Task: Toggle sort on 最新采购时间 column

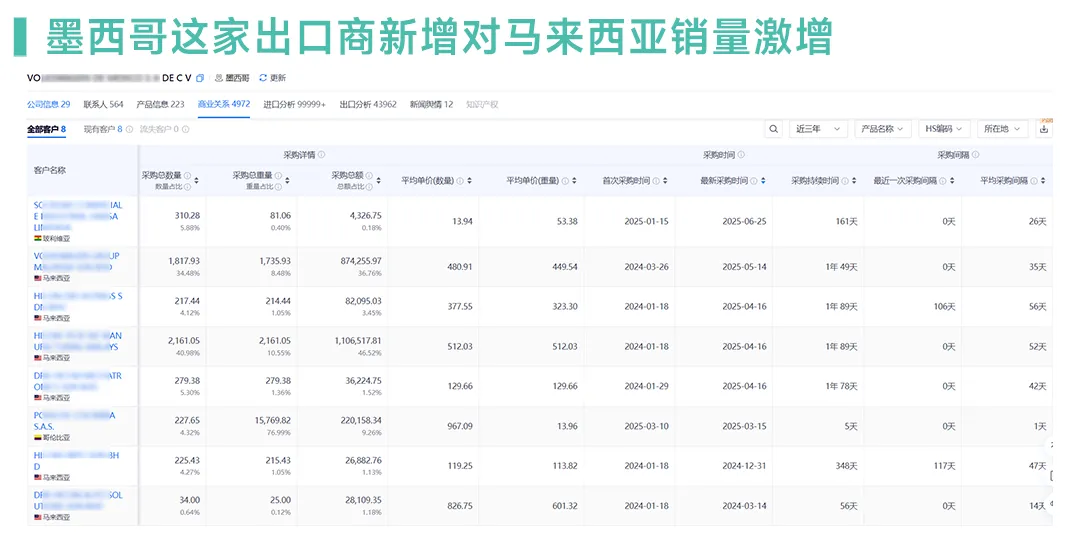Action: click(763, 181)
